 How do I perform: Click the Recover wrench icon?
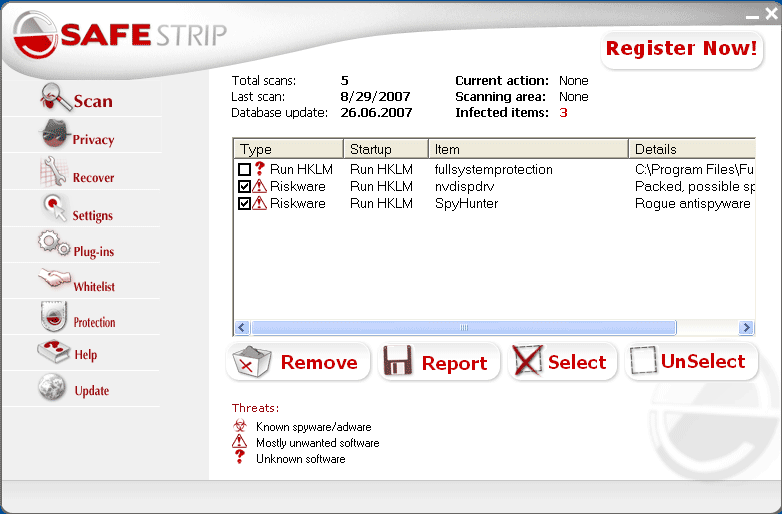(53, 171)
